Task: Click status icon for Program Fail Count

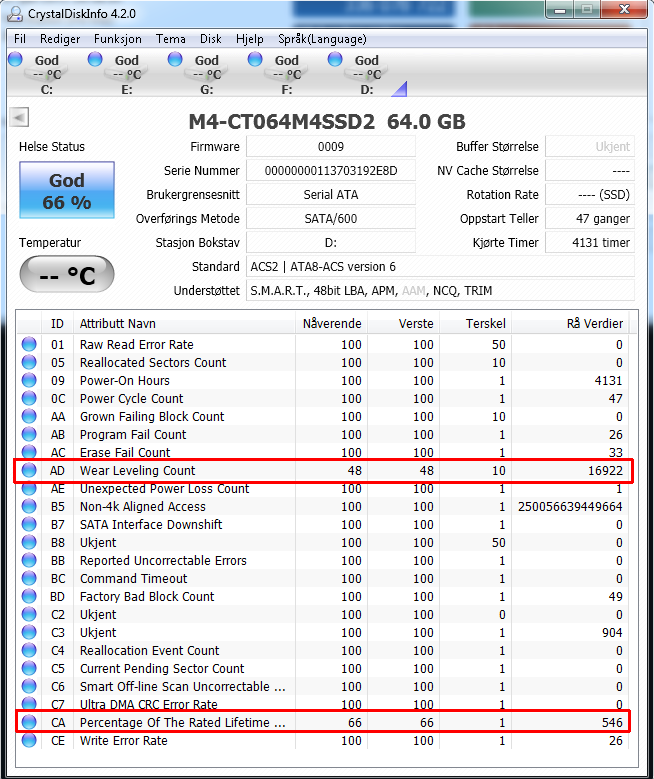Action: (29, 434)
